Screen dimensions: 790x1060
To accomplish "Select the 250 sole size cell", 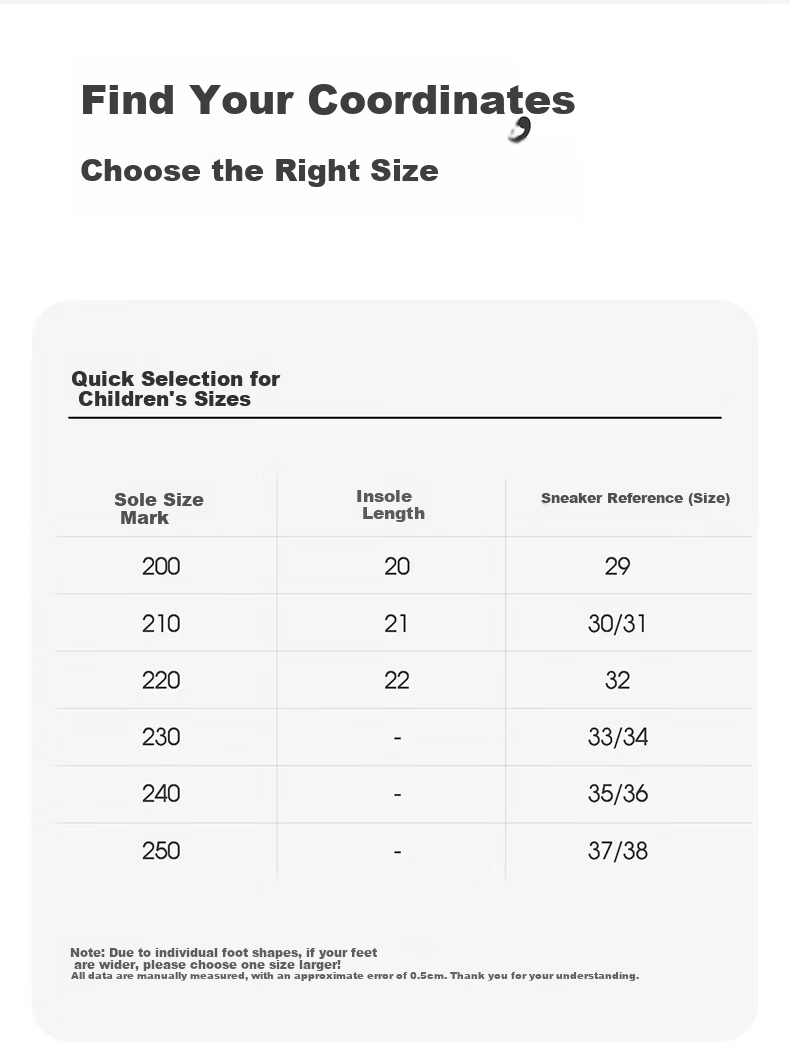I will pos(161,850).
